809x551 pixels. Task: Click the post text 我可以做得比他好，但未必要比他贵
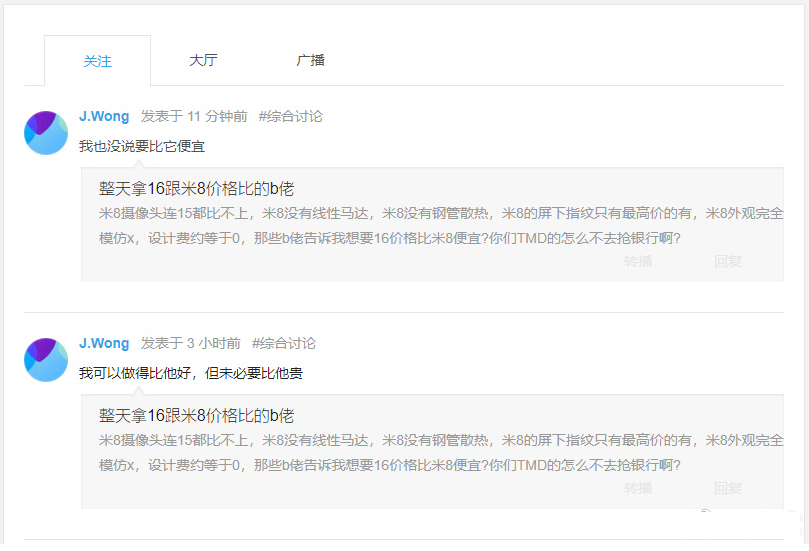pyautogui.click(x=190, y=373)
